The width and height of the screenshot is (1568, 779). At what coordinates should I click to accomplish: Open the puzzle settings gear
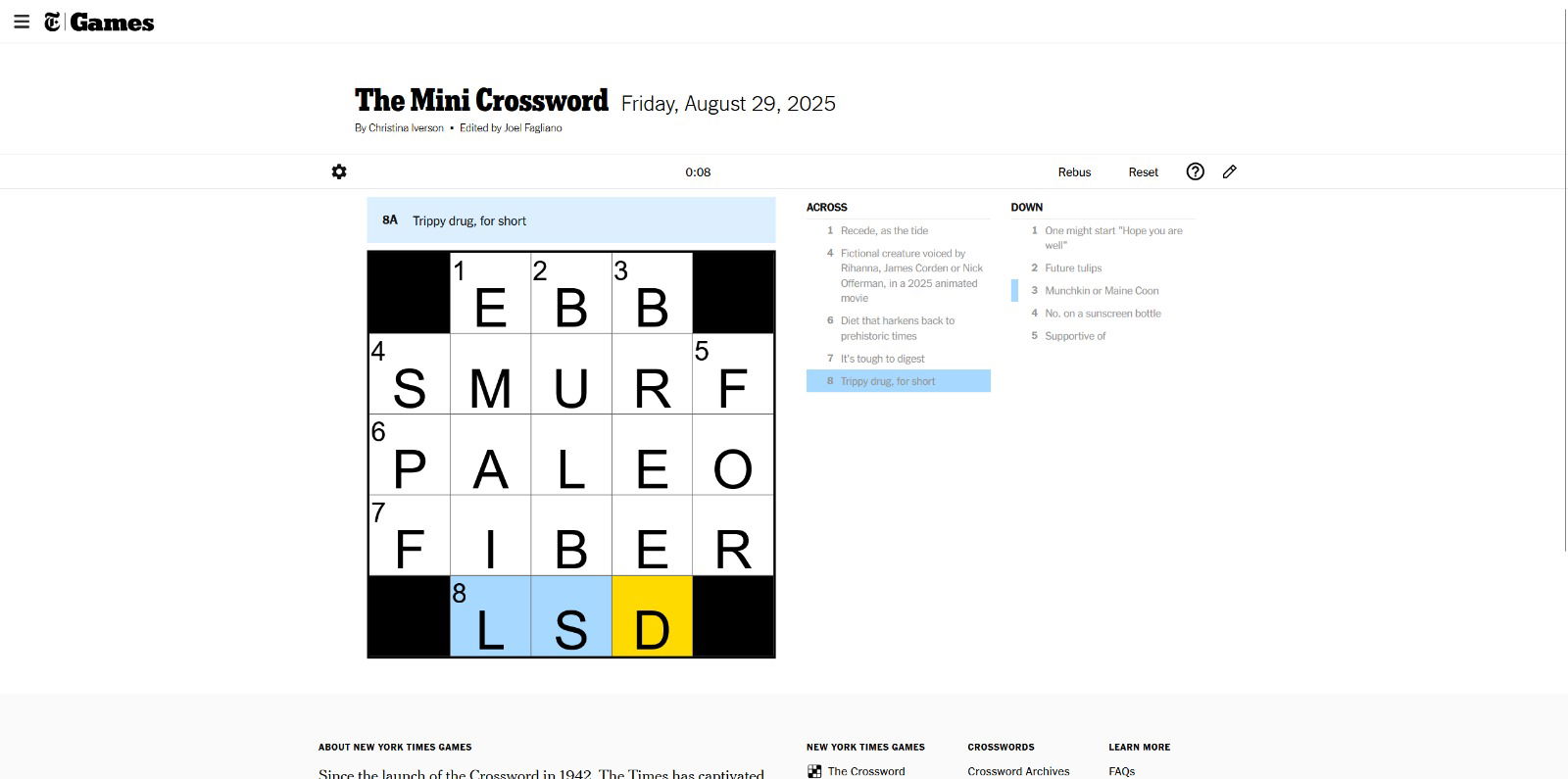pos(339,171)
